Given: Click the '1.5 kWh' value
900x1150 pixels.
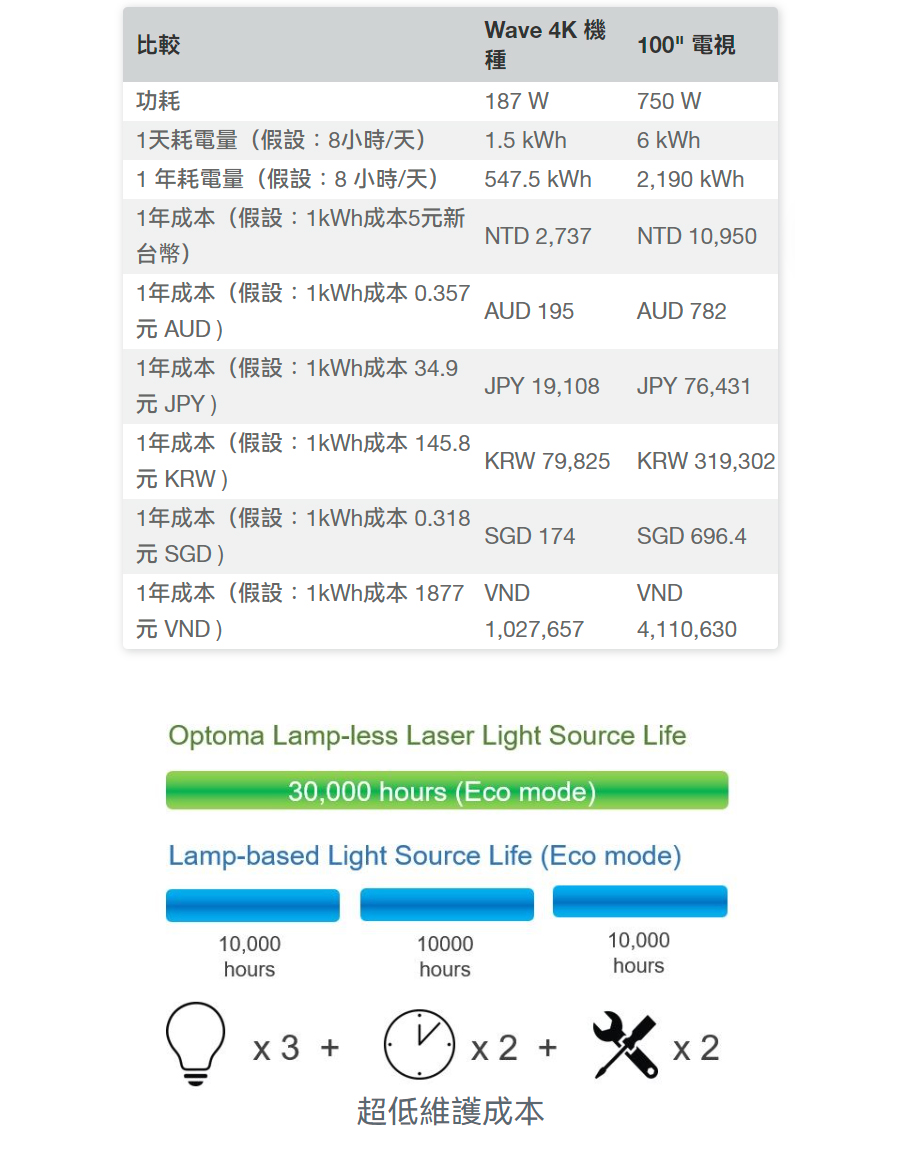Looking at the screenshot, I should click(x=525, y=140).
